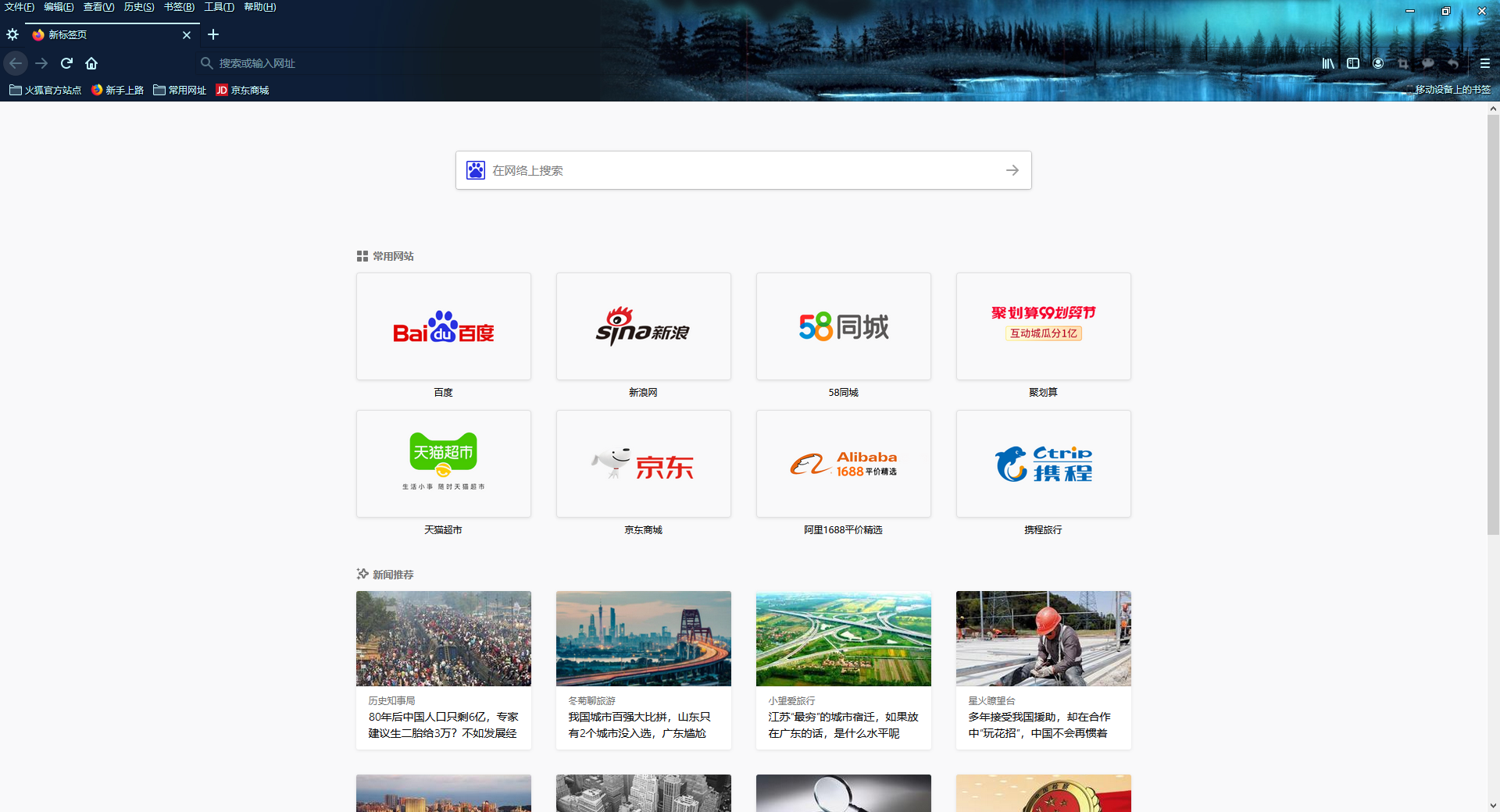Submit search with the arrow button
This screenshot has width=1500, height=812.
click(x=1012, y=170)
